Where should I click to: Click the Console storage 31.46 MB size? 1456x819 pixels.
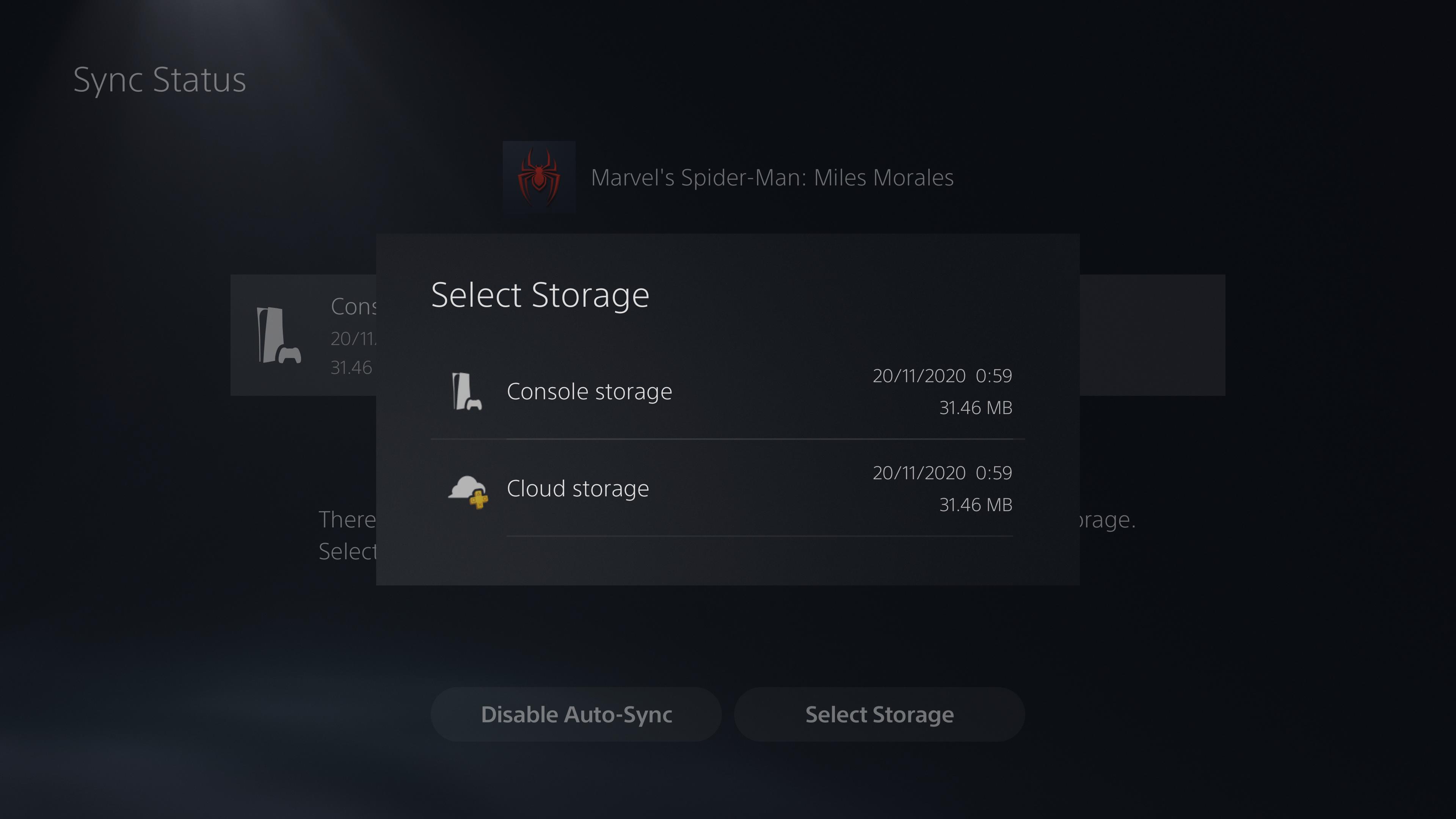click(975, 408)
